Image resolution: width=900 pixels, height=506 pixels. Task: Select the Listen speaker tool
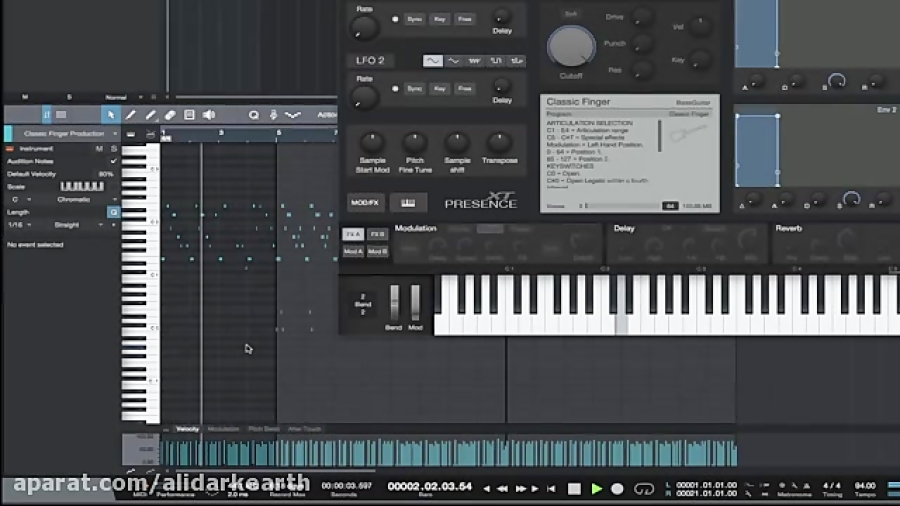209,115
